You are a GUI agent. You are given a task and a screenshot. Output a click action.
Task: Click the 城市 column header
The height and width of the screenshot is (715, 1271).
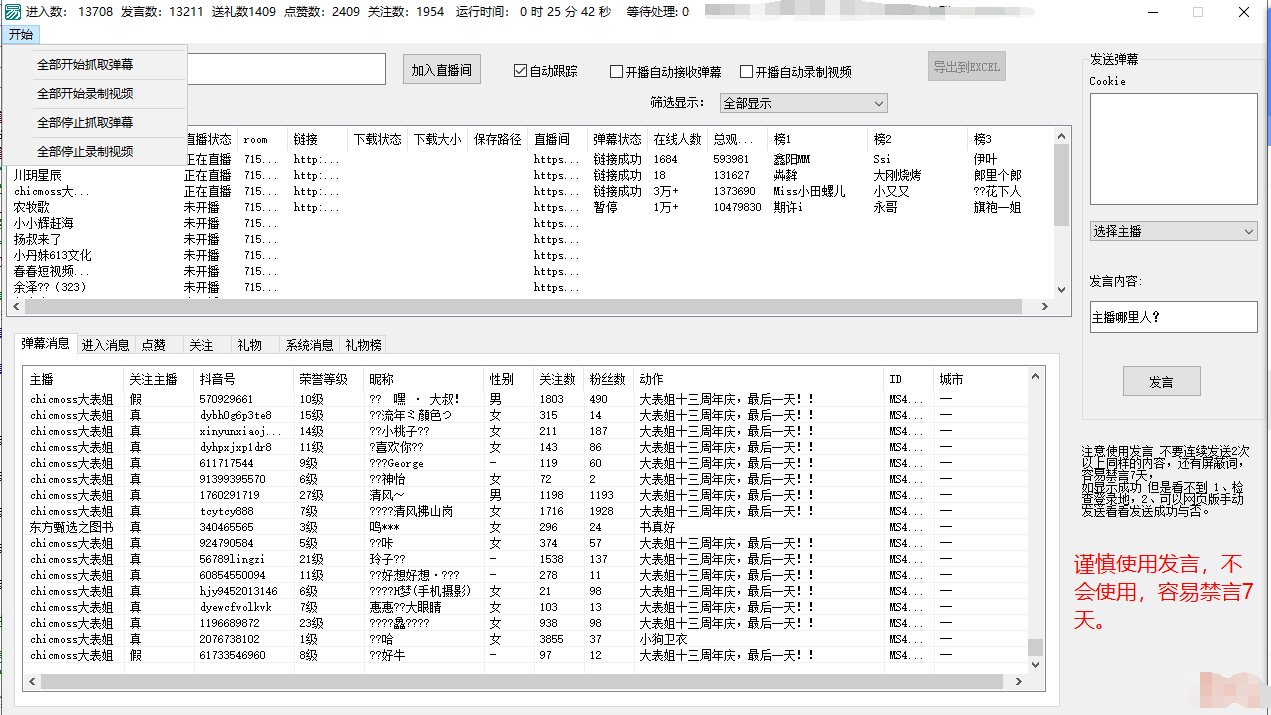pyautogui.click(x=982, y=380)
